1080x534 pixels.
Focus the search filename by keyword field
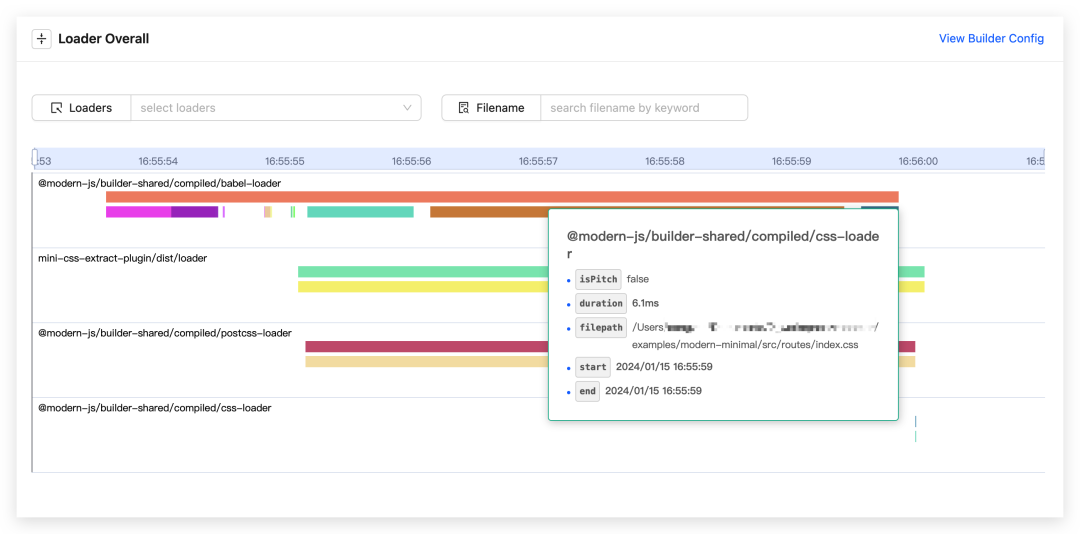[643, 108]
